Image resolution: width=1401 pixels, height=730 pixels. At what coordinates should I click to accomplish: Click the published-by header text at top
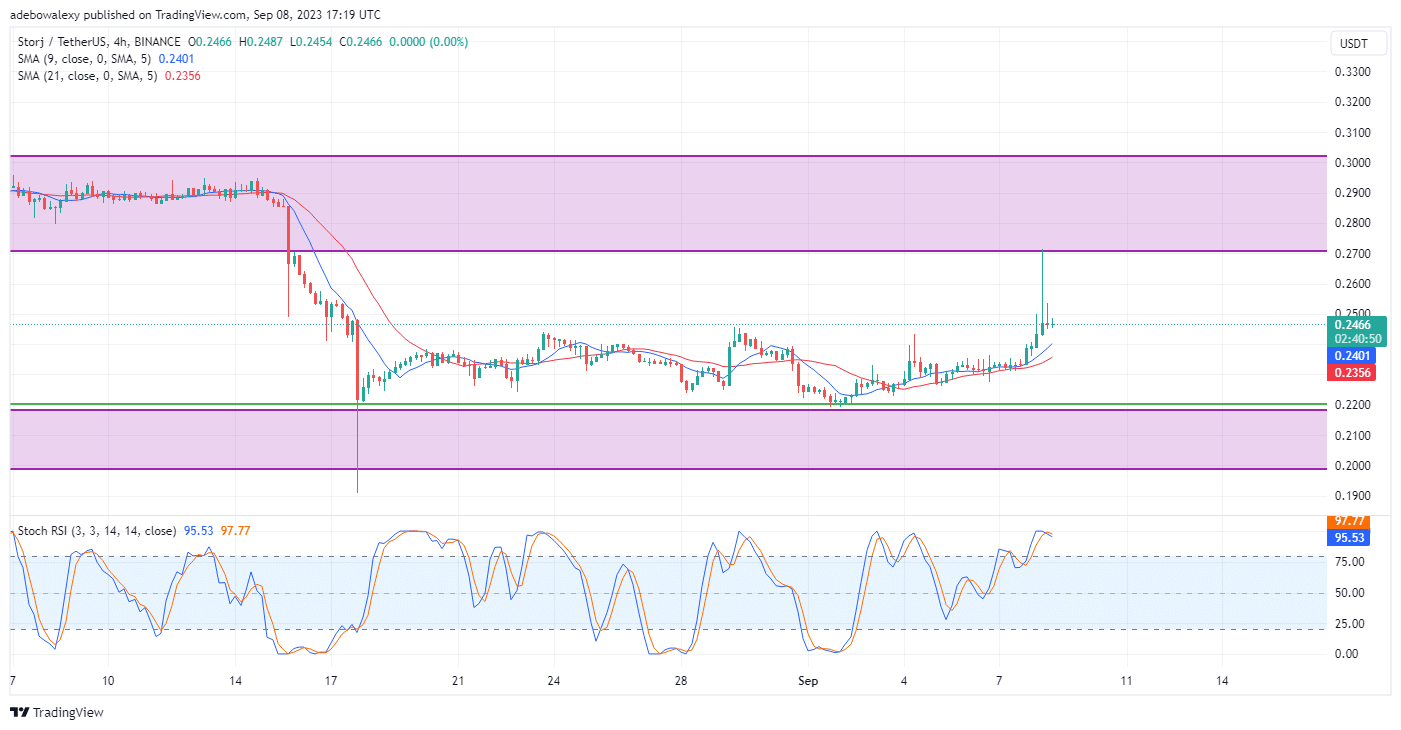[195, 15]
